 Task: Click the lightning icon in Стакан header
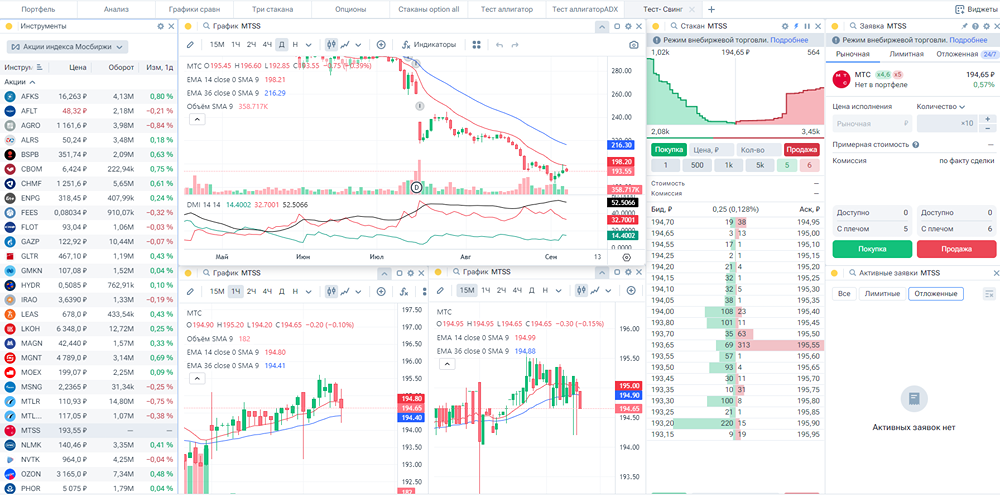coord(795,25)
